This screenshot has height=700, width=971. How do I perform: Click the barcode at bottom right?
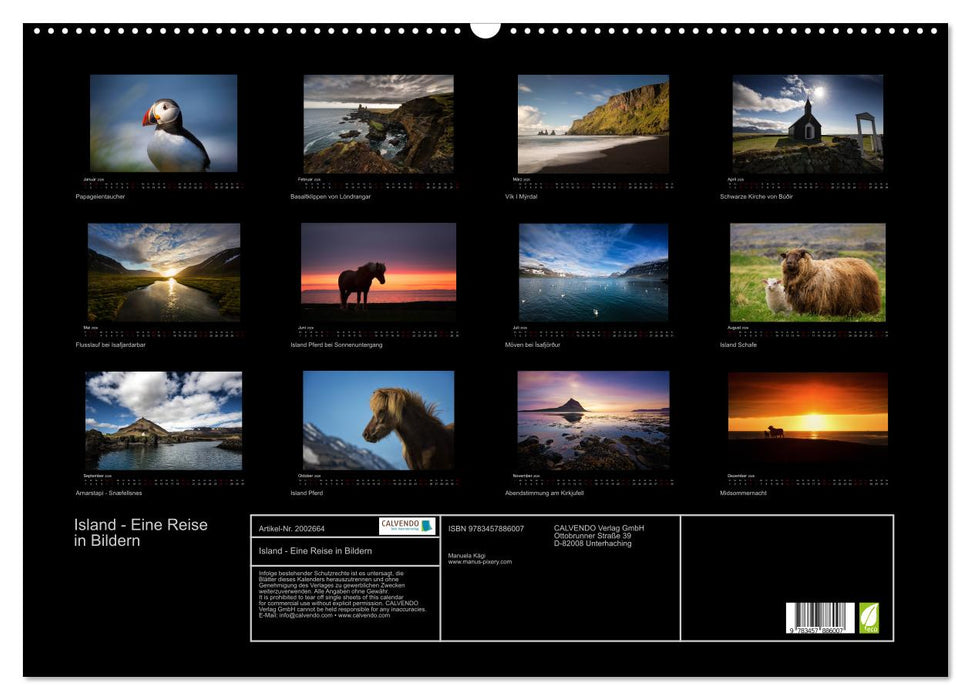coord(819,618)
